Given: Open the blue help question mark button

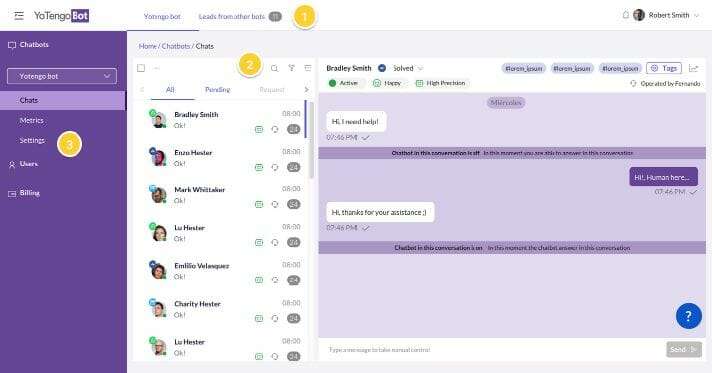Looking at the screenshot, I should coord(688,316).
